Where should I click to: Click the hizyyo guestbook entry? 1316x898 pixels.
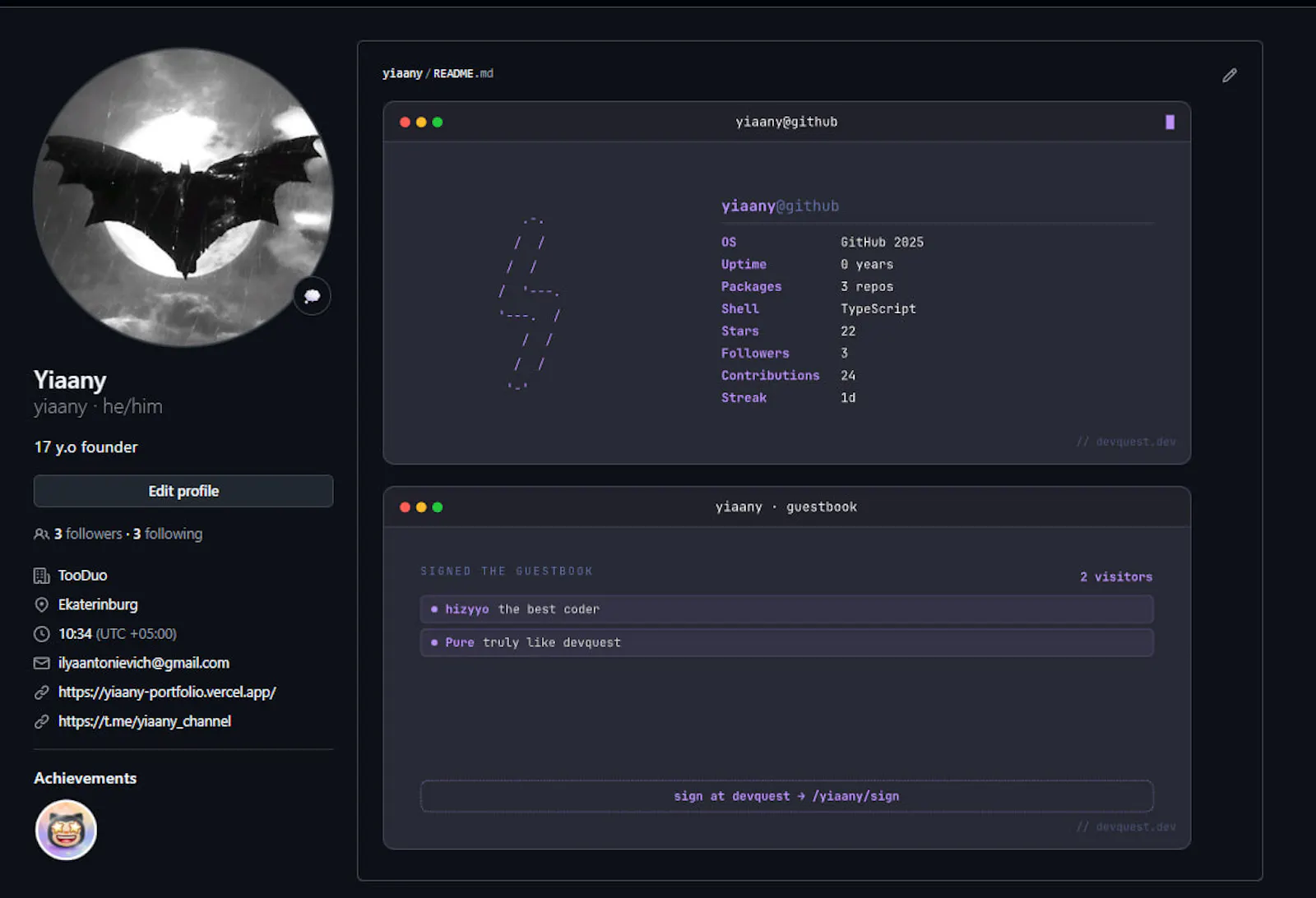click(x=786, y=609)
